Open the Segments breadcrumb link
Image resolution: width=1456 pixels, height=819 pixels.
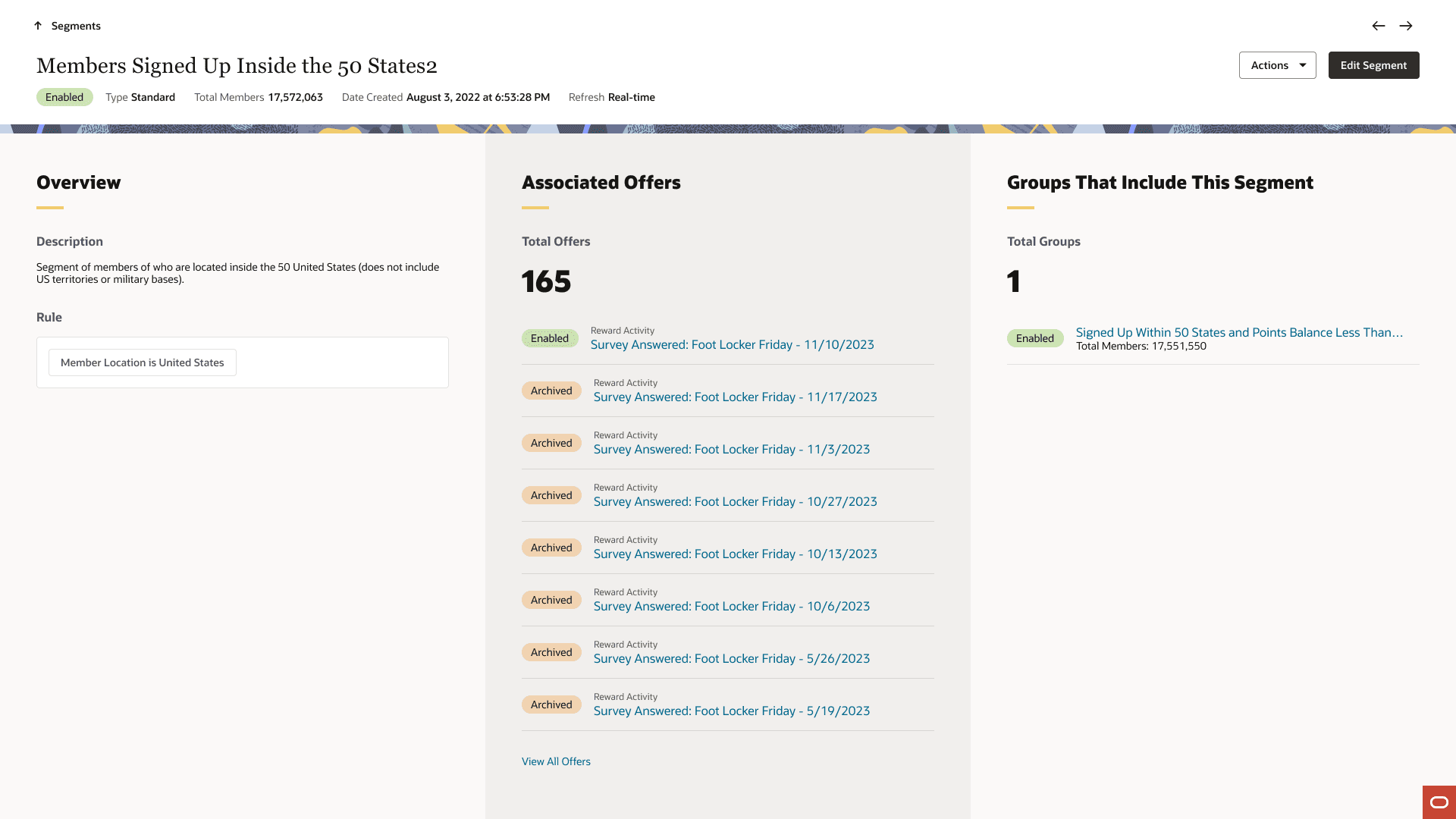tap(76, 26)
